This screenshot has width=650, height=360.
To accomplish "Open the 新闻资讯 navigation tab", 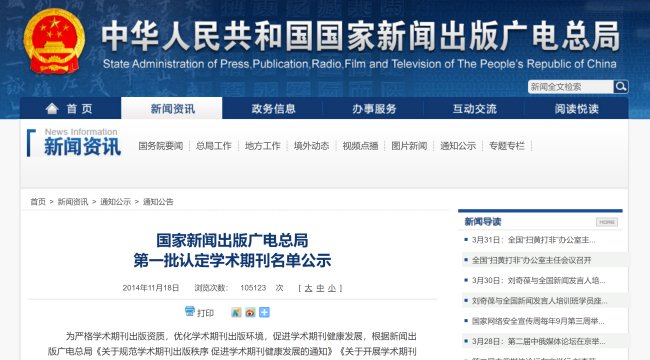I will click(x=172, y=108).
